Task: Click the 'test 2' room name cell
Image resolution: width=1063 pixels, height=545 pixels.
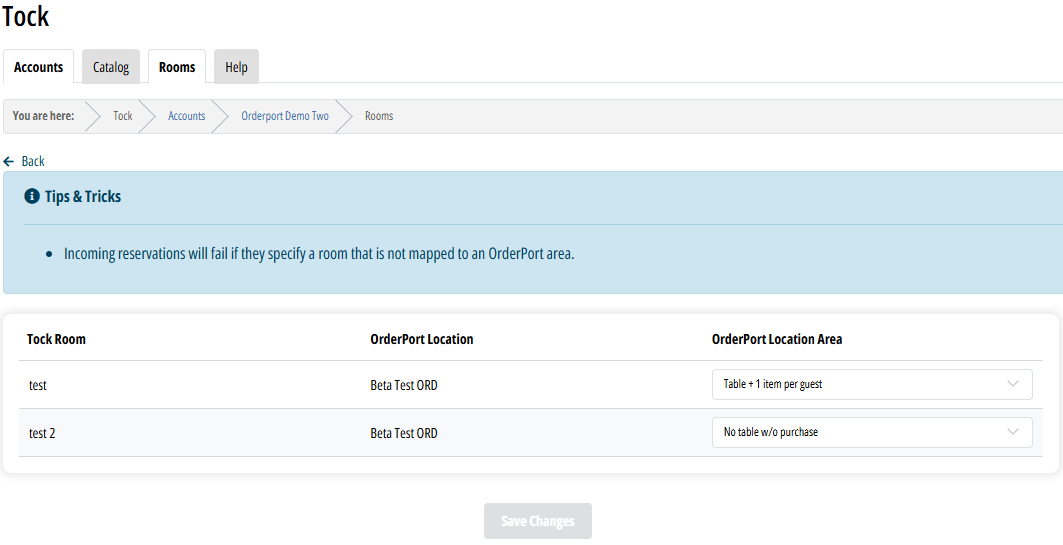Action: [x=42, y=433]
